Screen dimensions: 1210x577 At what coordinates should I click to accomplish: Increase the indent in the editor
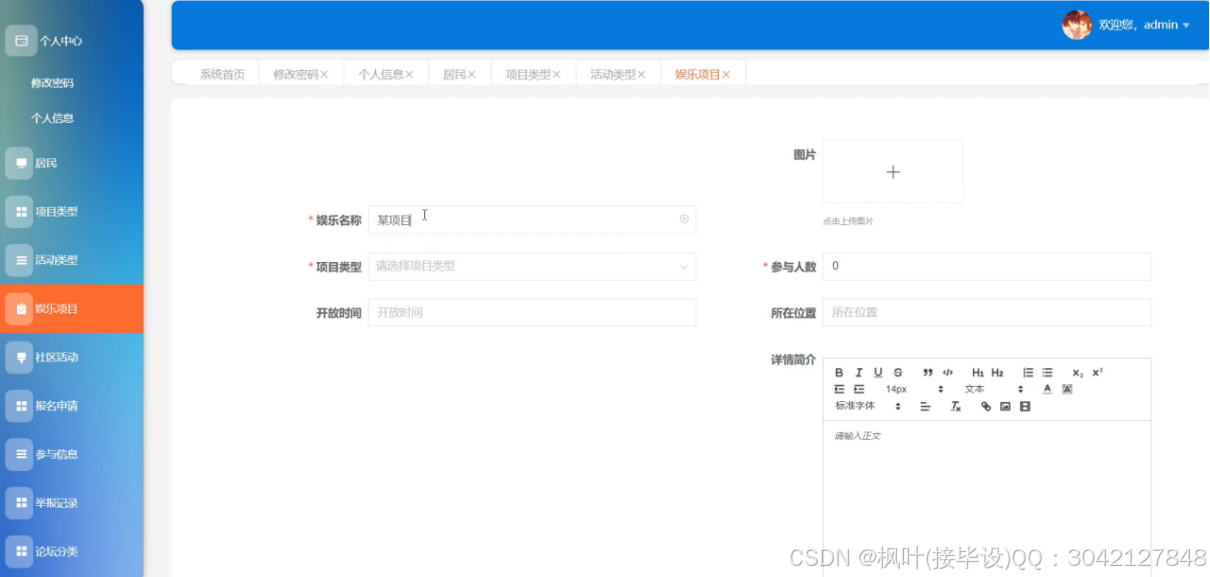[859, 389]
